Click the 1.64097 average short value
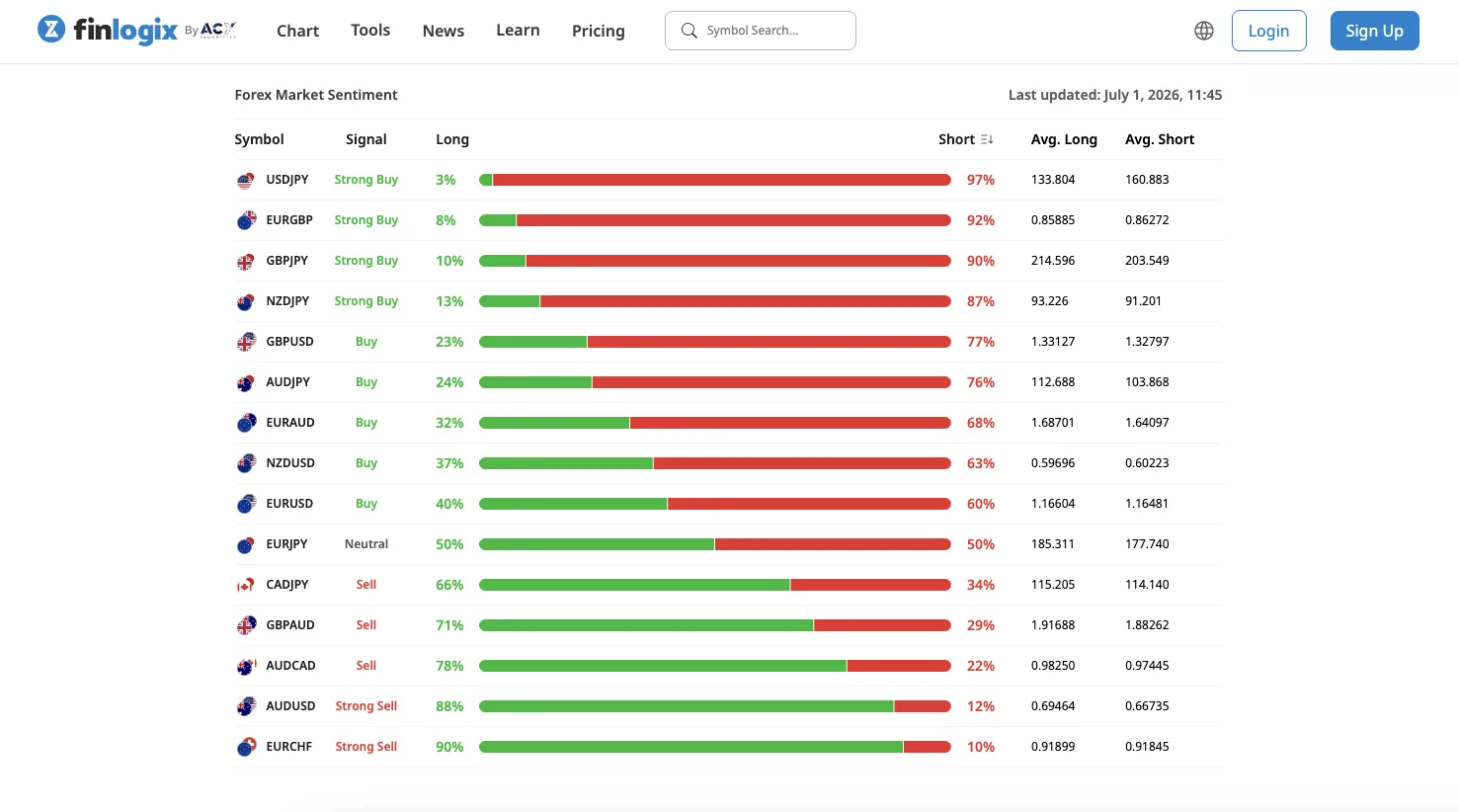Image resolution: width=1459 pixels, height=812 pixels. tap(1147, 423)
